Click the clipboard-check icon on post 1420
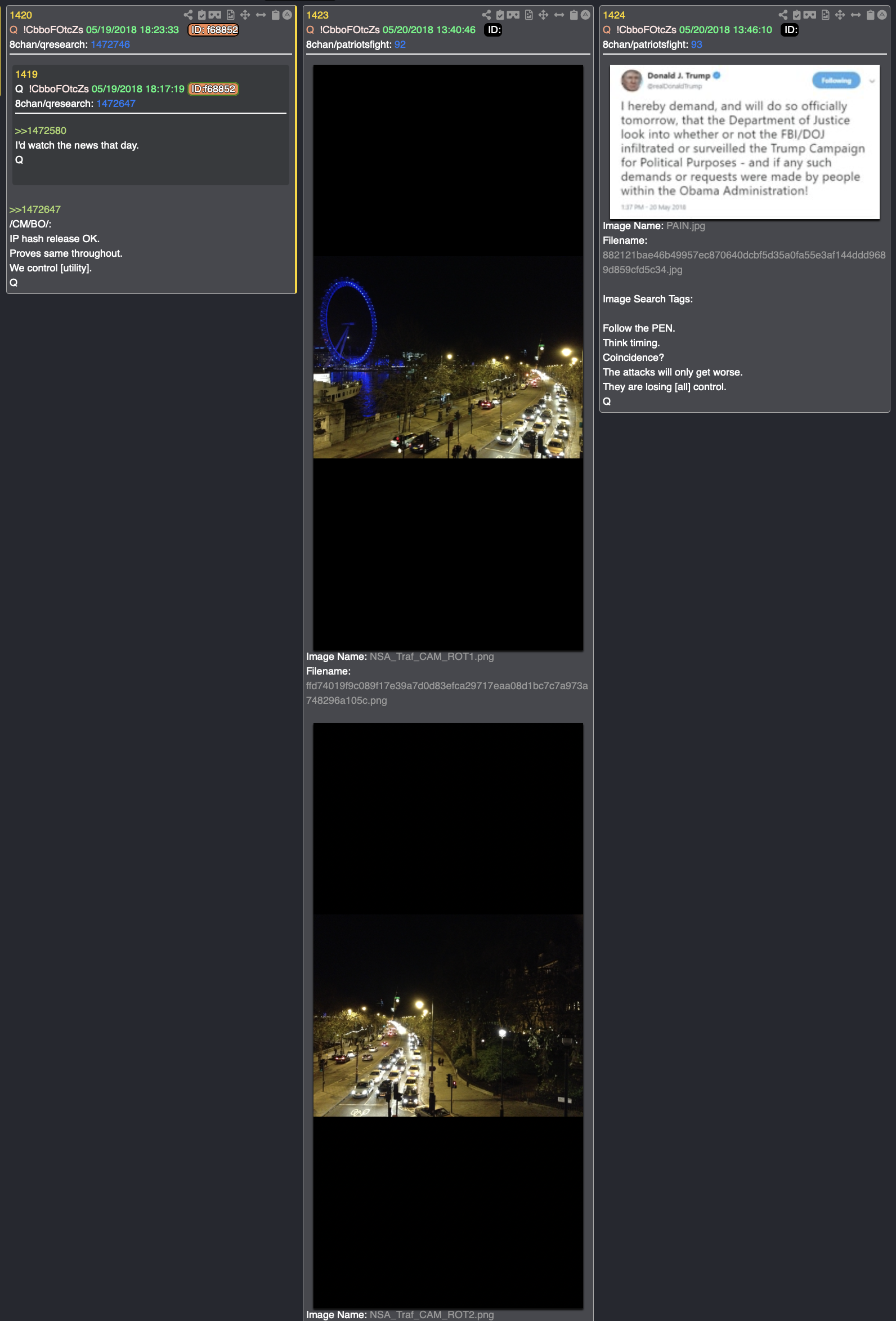 (201, 15)
